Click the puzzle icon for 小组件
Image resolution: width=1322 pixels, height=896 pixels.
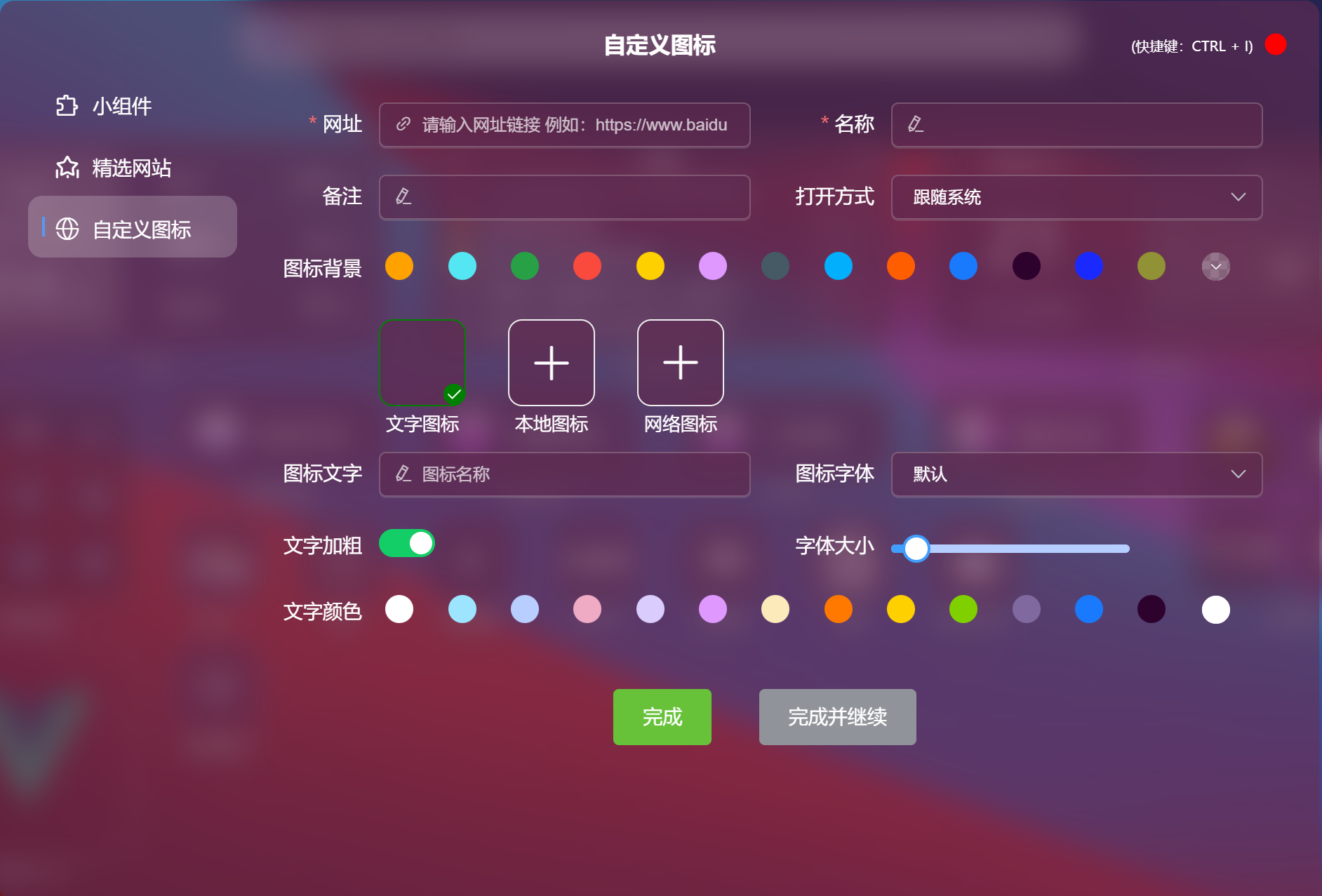(67, 106)
